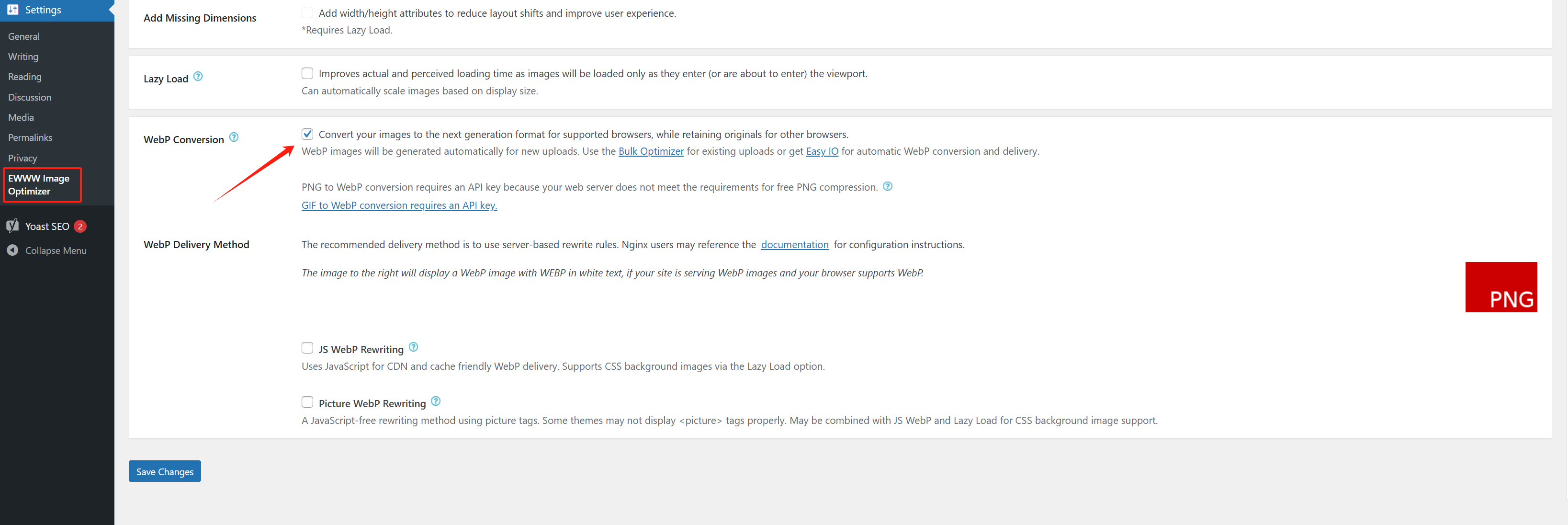Open the Bulk Optimizer link
This screenshot has height=525, width=1568.
pyautogui.click(x=651, y=151)
